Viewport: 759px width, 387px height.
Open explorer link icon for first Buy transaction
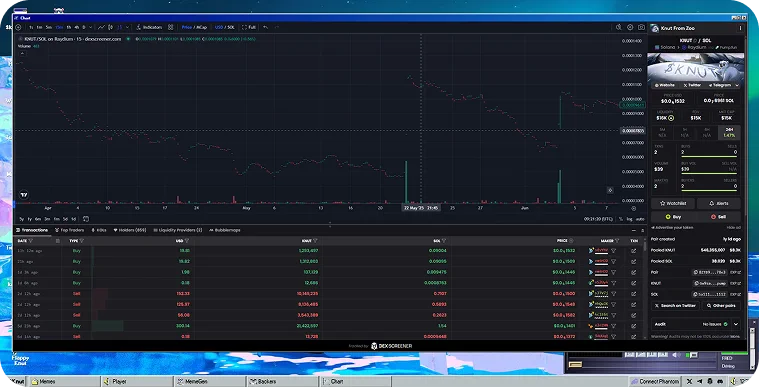coord(634,251)
